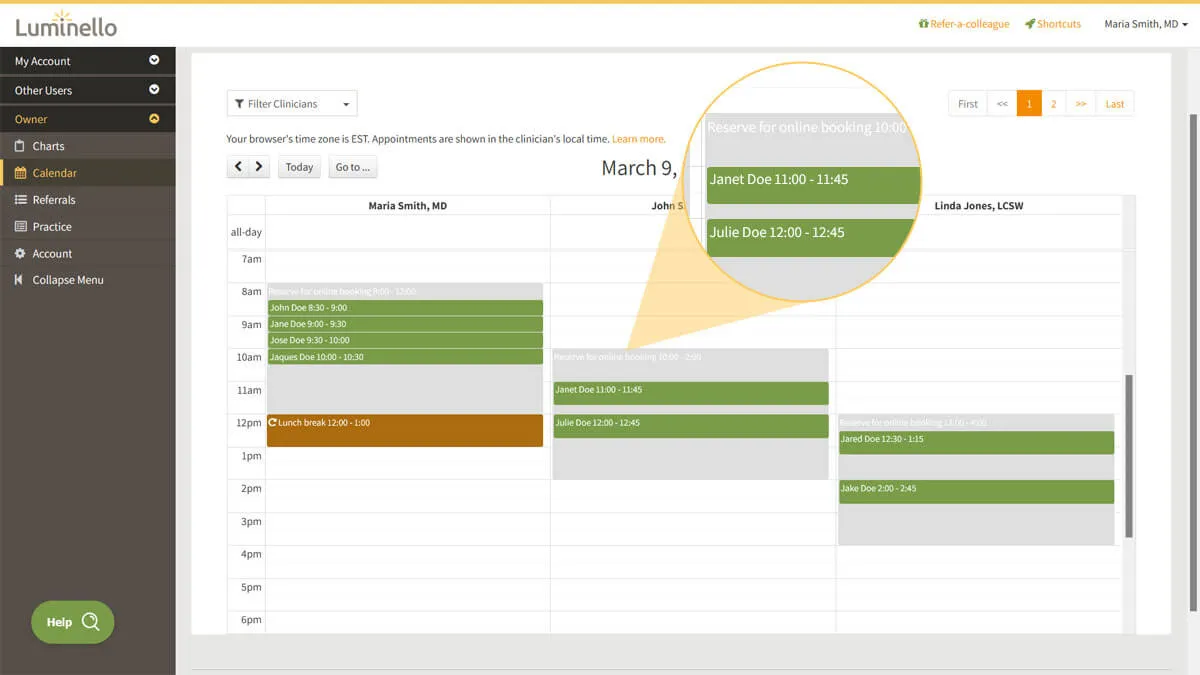Click the Today button

click(x=299, y=167)
